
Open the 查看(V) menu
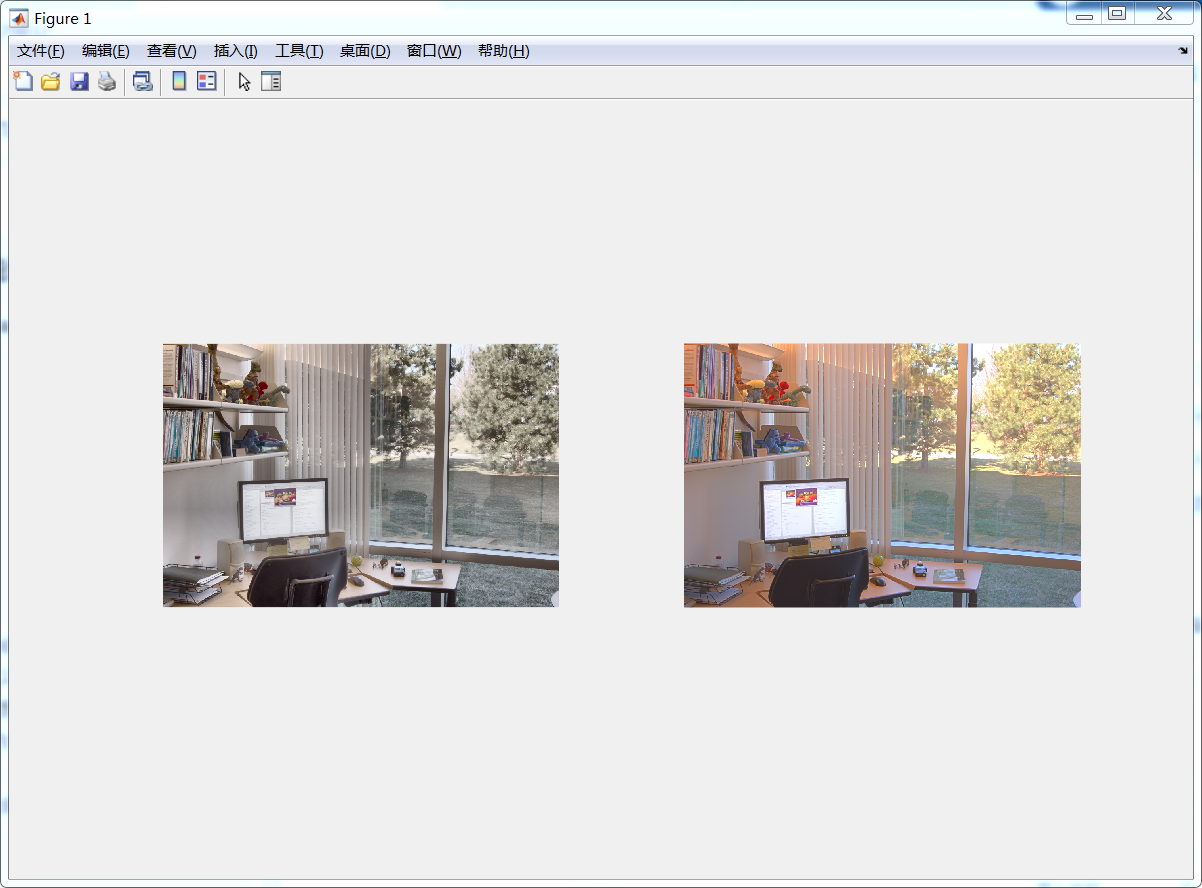172,51
